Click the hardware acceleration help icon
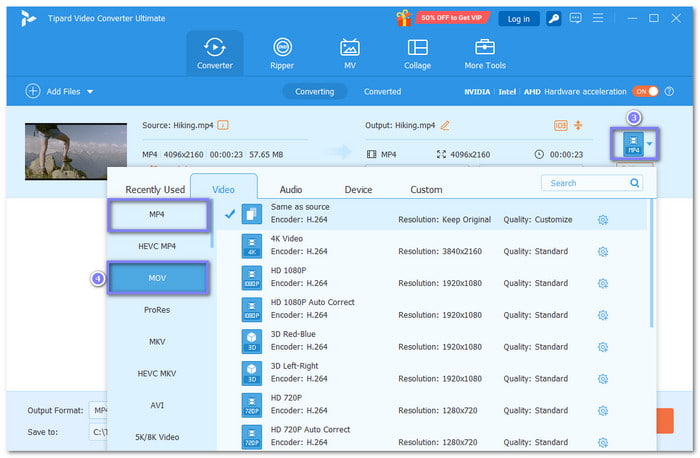700x458 pixels. [669, 92]
